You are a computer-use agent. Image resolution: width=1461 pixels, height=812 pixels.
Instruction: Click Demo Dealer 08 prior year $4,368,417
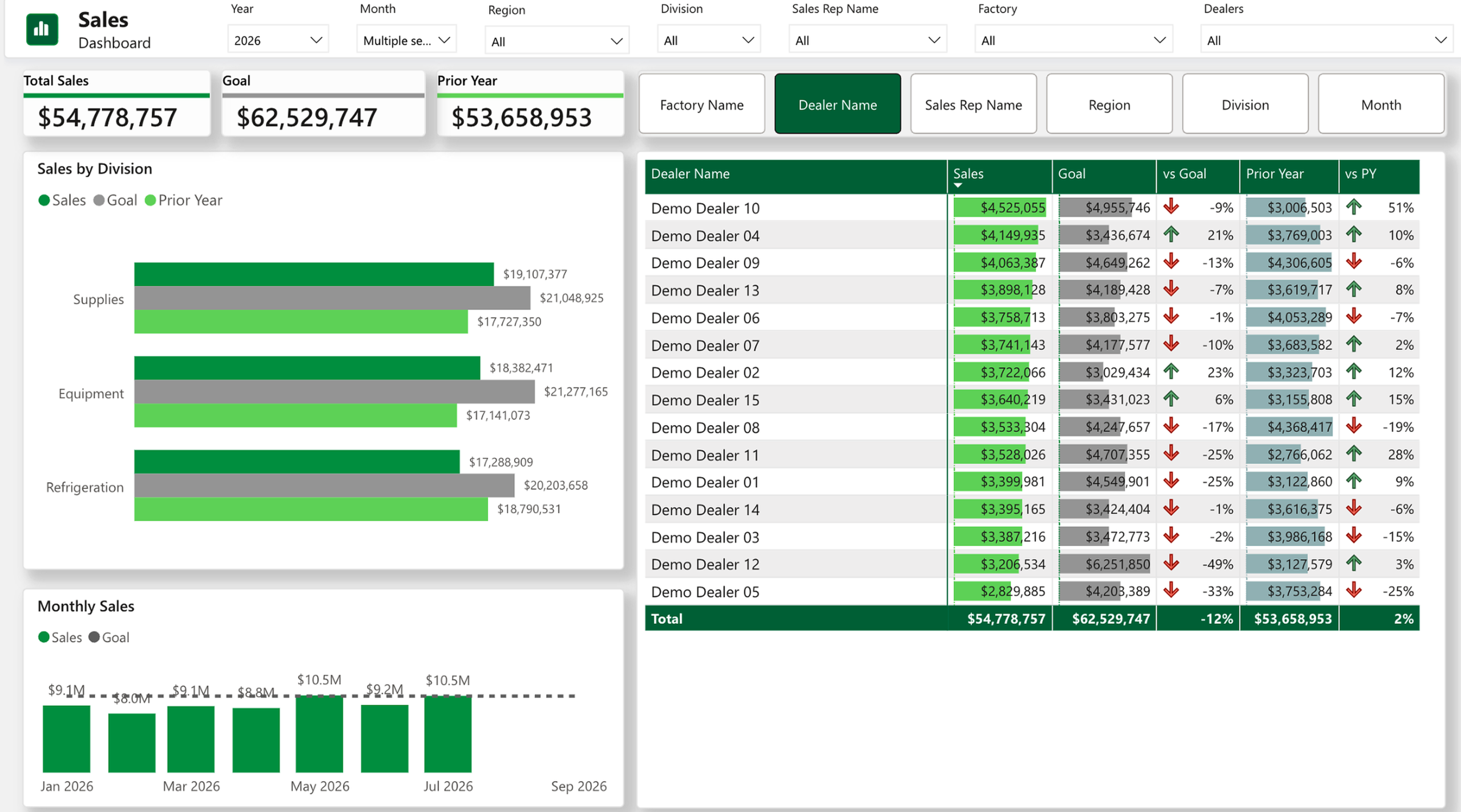point(1300,427)
